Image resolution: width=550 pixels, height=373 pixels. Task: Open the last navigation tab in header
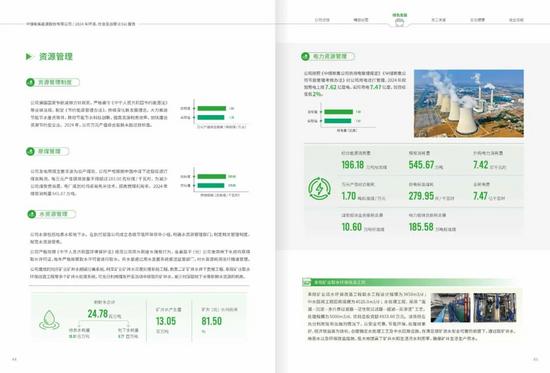click(516, 20)
